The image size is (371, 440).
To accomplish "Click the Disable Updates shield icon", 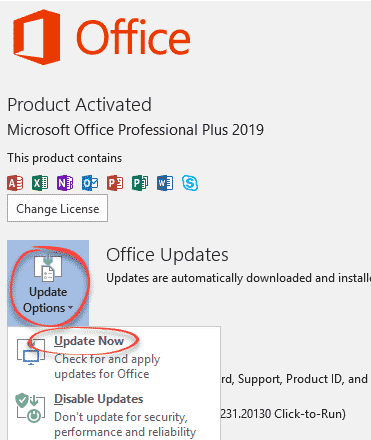I will [30, 408].
